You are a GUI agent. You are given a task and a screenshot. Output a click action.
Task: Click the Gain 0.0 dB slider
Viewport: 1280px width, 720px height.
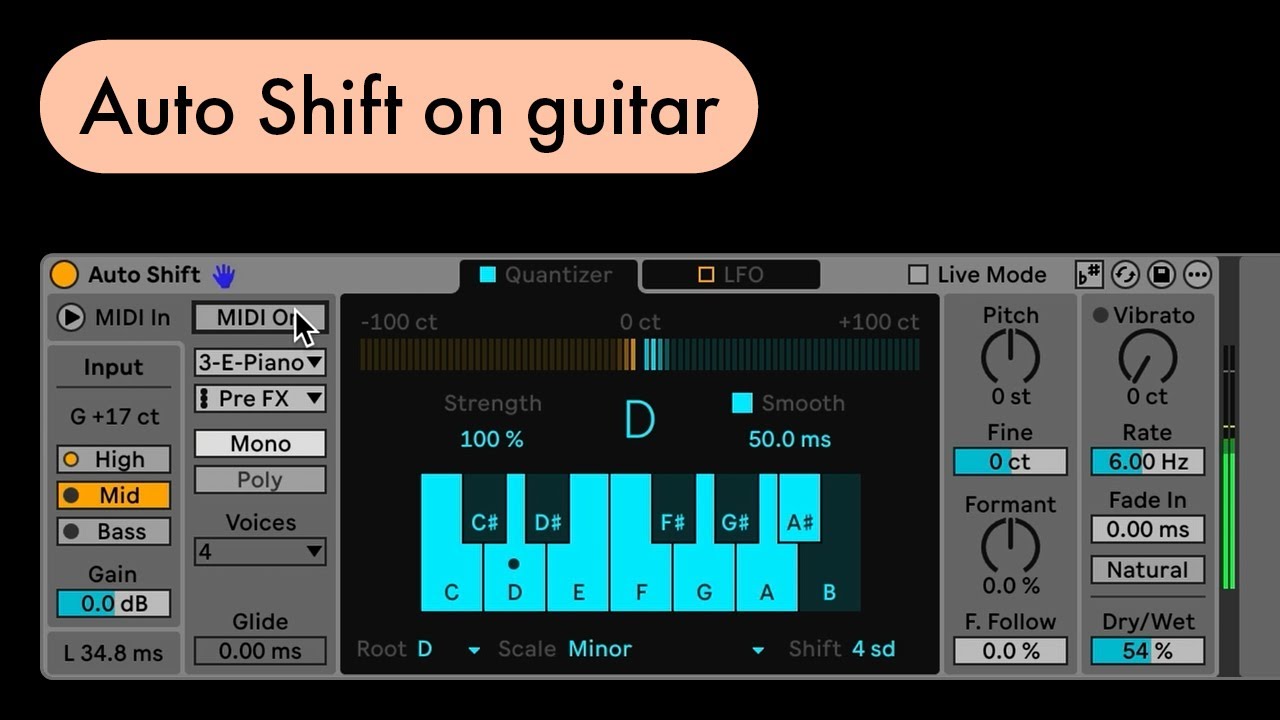coord(113,604)
